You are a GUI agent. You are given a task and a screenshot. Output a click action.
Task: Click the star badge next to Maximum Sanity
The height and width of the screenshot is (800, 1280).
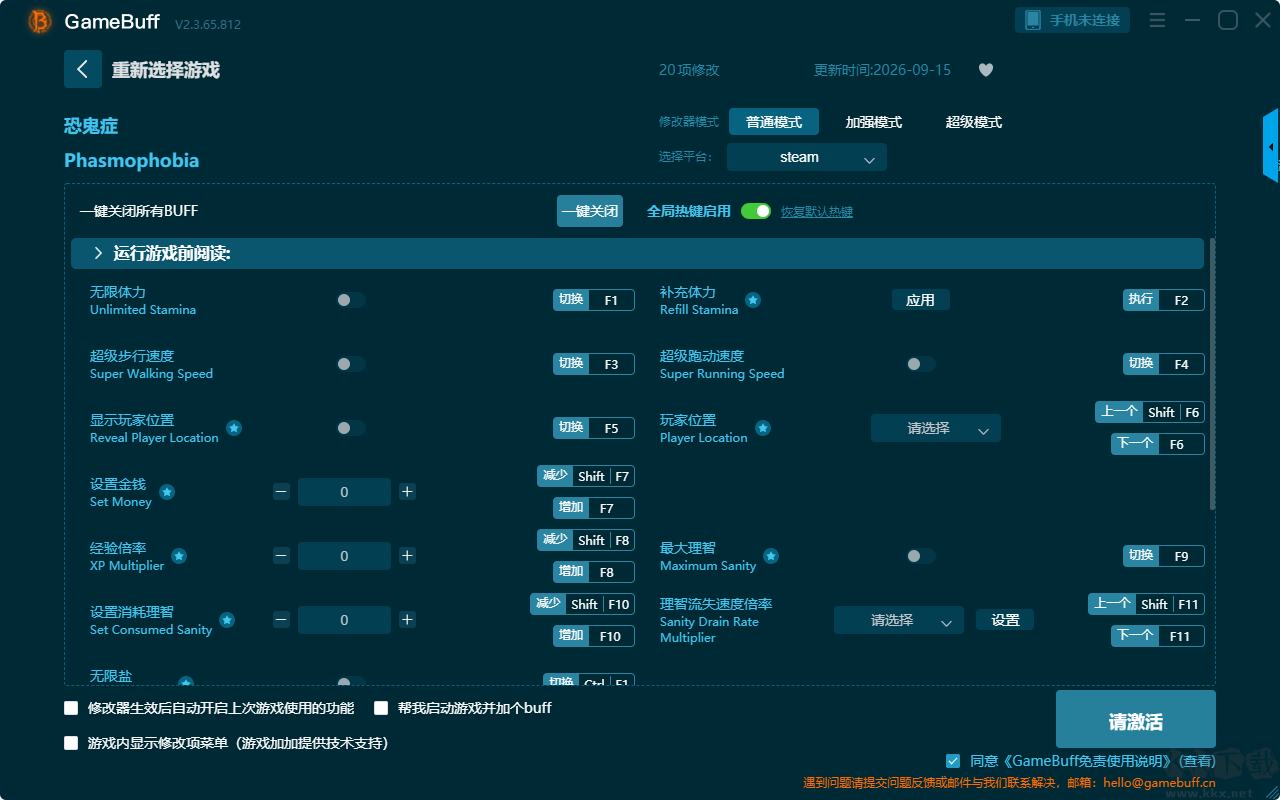click(771, 556)
